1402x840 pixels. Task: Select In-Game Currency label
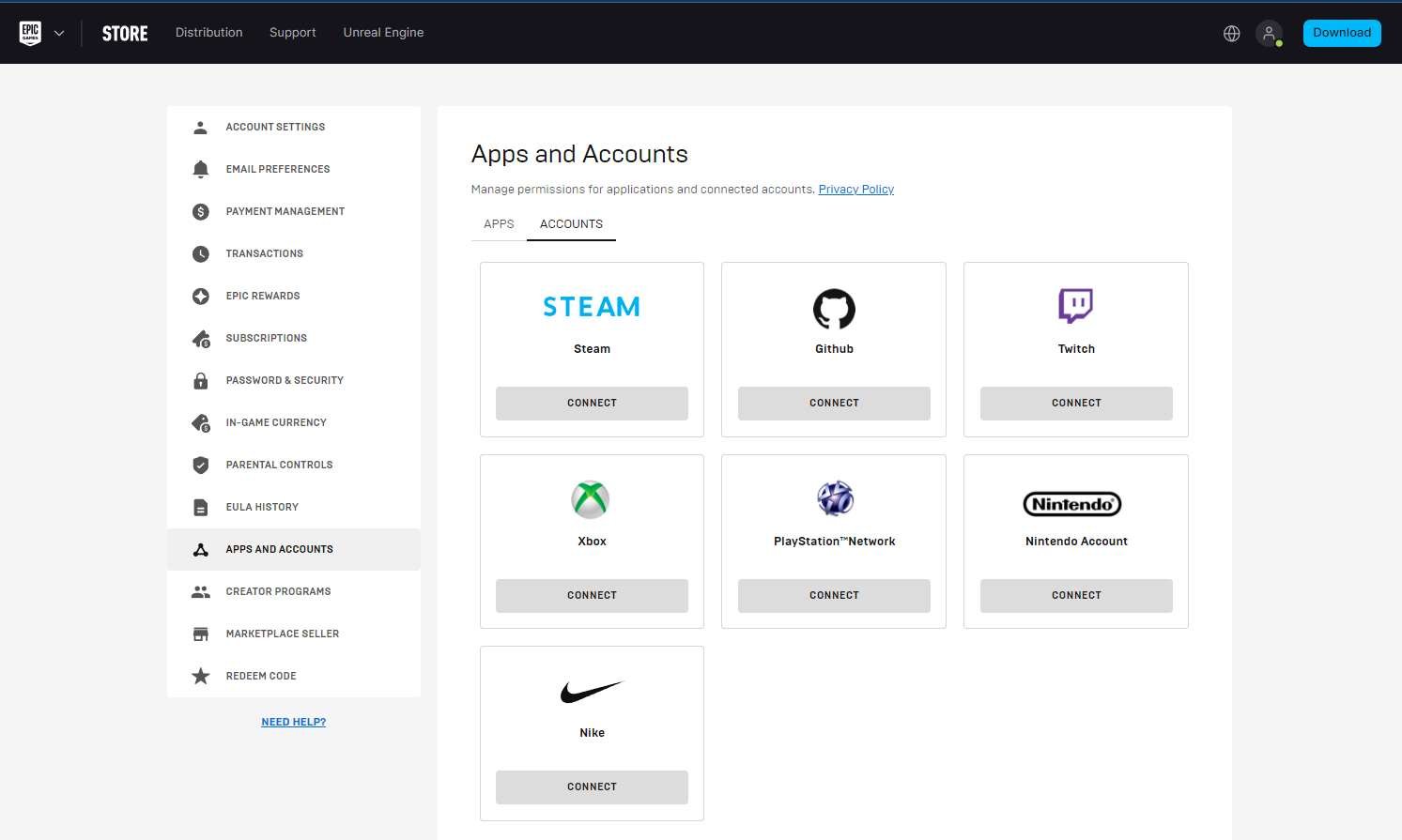[x=276, y=422]
